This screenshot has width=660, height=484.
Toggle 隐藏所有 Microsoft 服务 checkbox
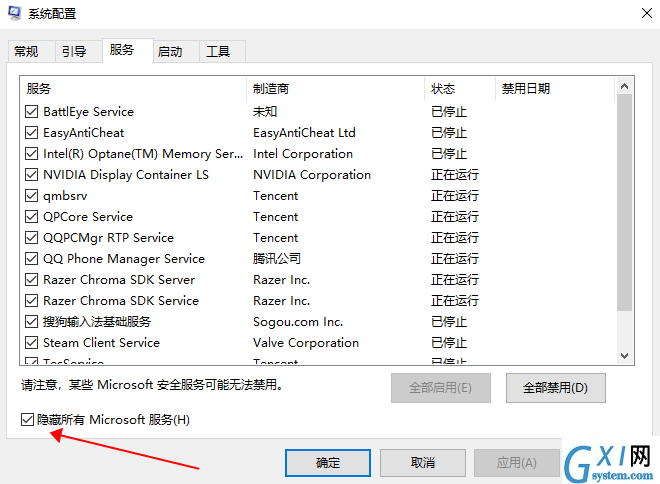[27, 420]
